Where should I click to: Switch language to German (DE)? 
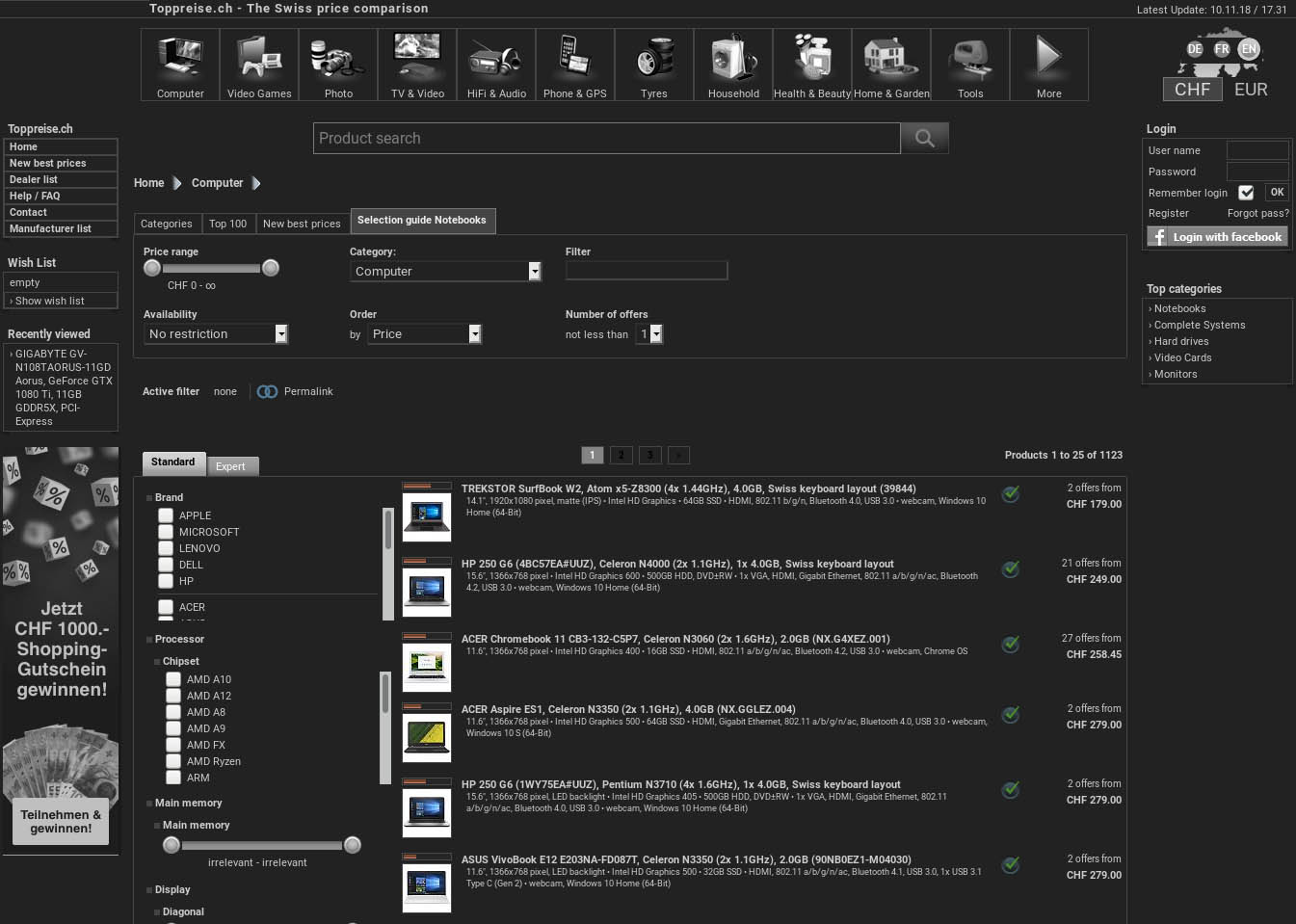(x=1195, y=48)
